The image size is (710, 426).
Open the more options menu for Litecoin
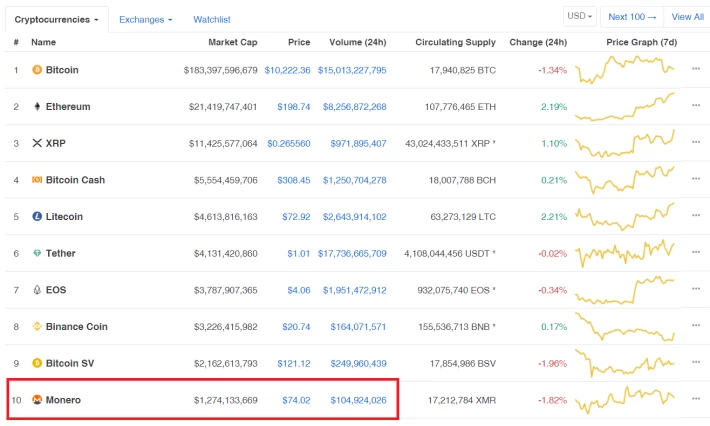696,215
